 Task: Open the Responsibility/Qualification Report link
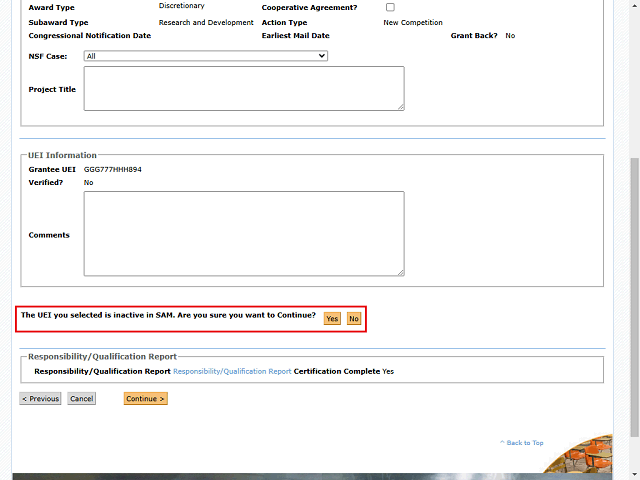coord(232,371)
